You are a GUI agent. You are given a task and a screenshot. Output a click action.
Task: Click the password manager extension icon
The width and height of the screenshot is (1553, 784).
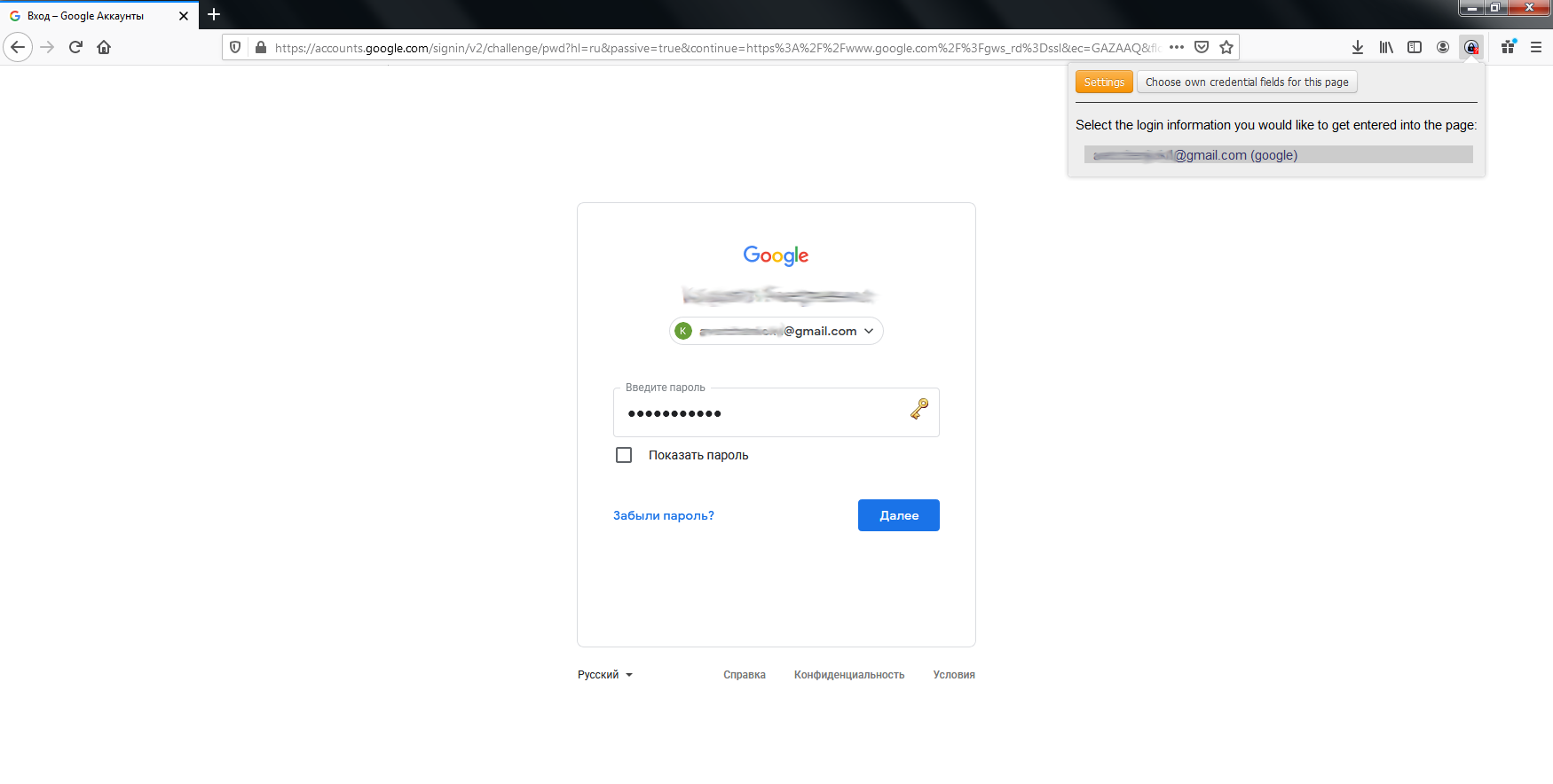pyautogui.click(x=1471, y=47)
